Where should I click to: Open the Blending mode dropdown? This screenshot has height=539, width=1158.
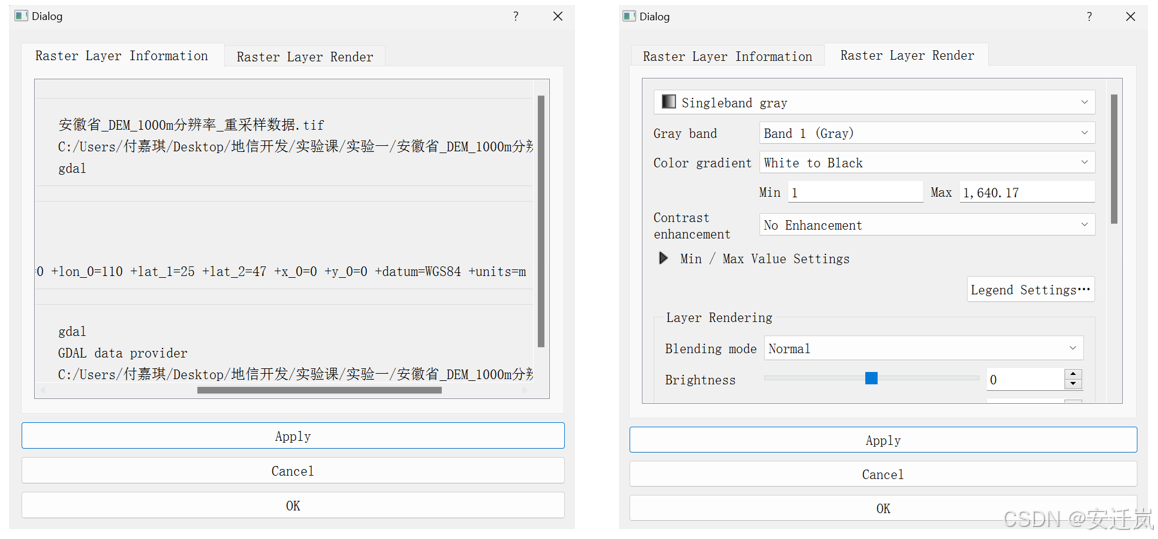point(924,348)
